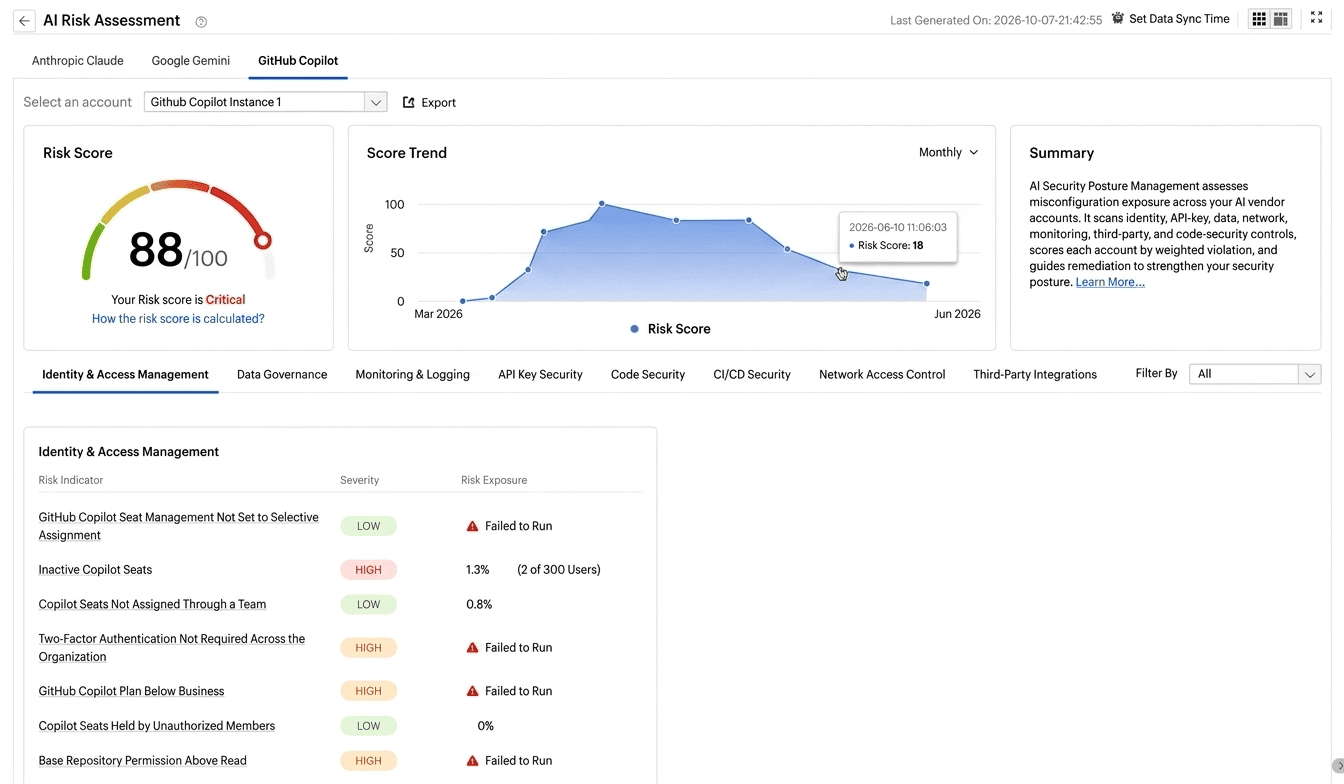Click the Export icon

tap(408, 102)
